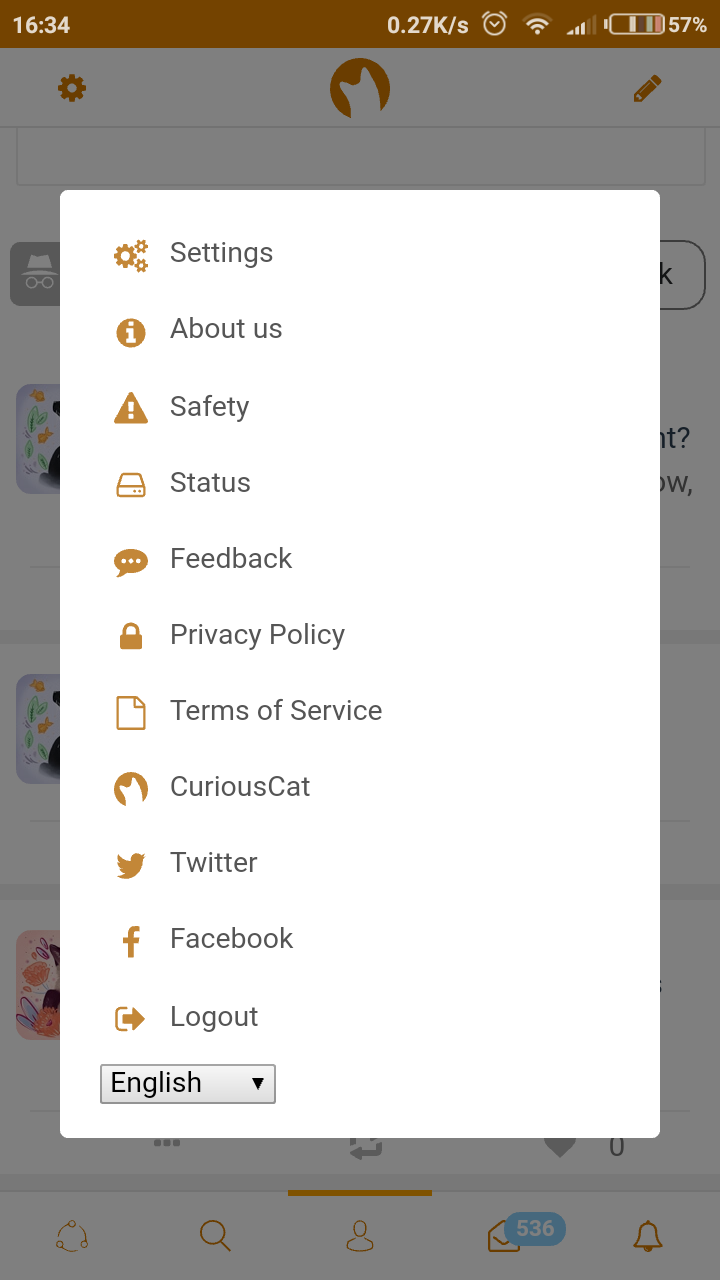
Task: Tap the search magnifier in bottom bar
Action: click(x=215, y=1237)
